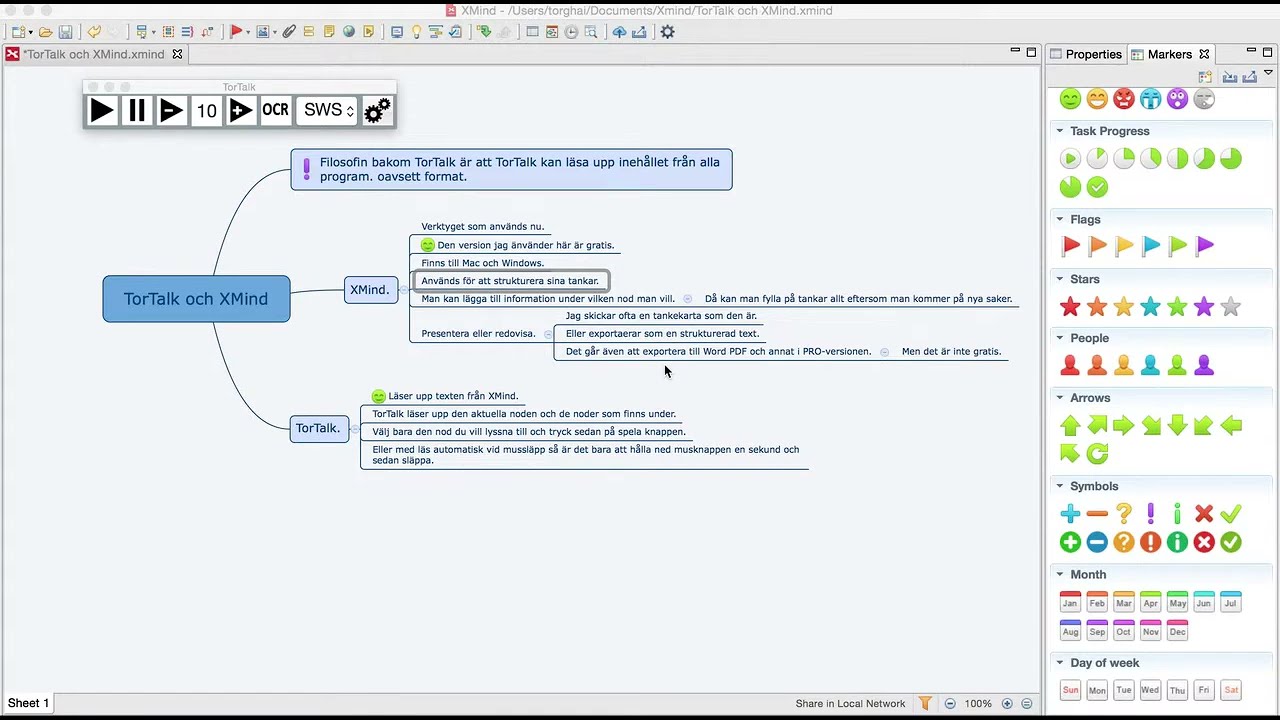The image size is (1280, 720).
Task: Open the new workbook dropdown arrow
Action: pyautogui.click(x=30, y=33)
